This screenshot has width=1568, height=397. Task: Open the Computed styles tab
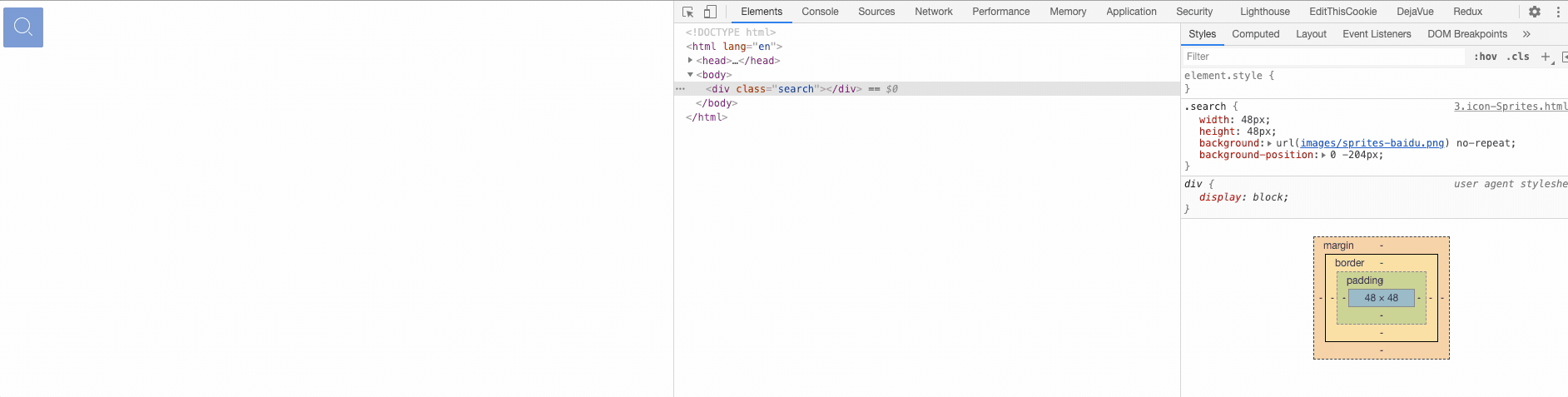1255,34
